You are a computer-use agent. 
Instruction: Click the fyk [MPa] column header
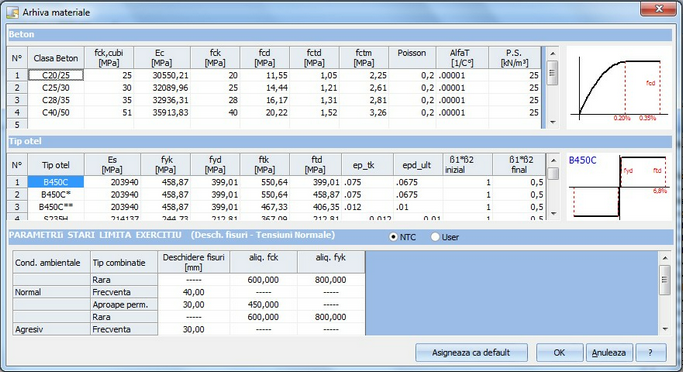tap(166, 165)
